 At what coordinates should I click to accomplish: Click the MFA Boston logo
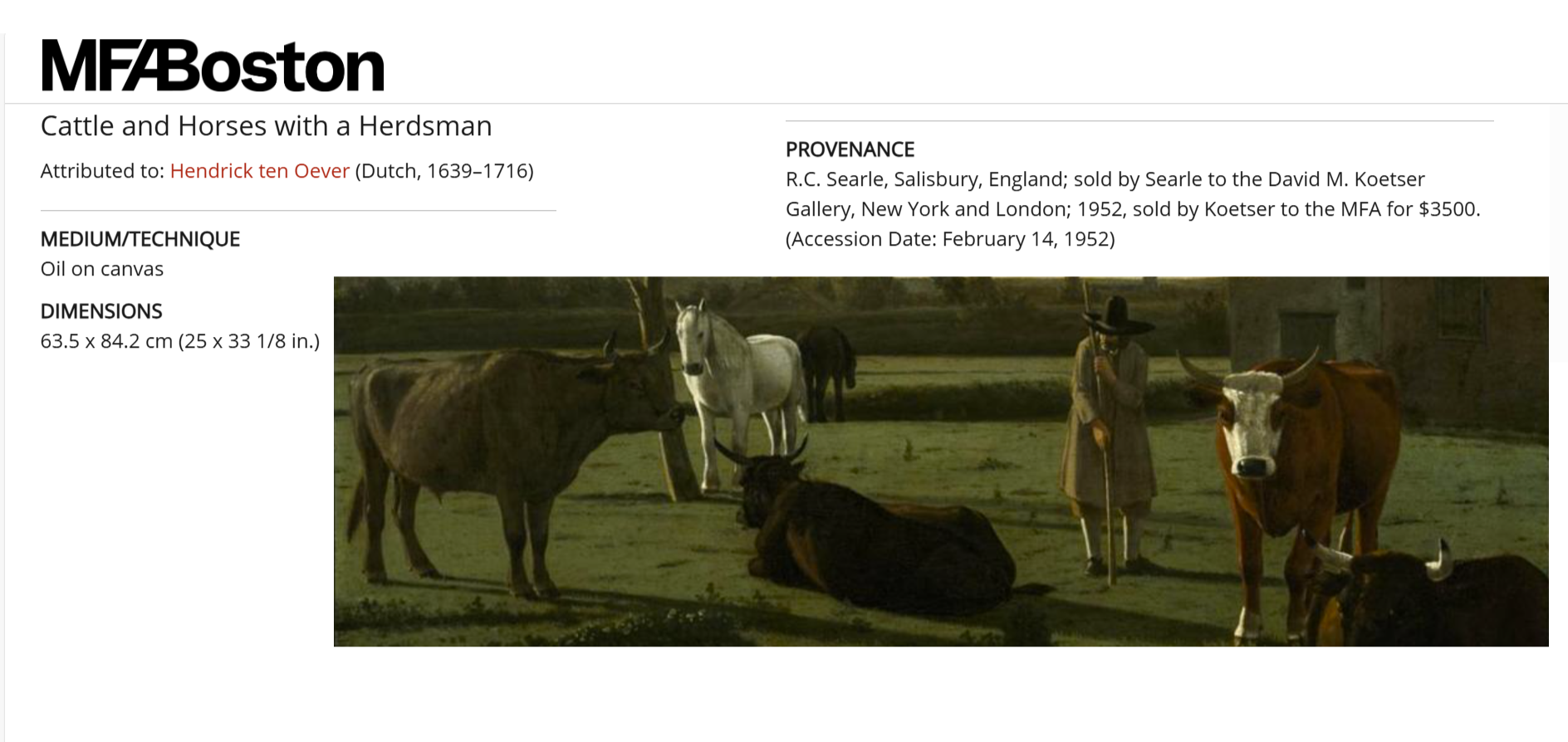(213, 66)
